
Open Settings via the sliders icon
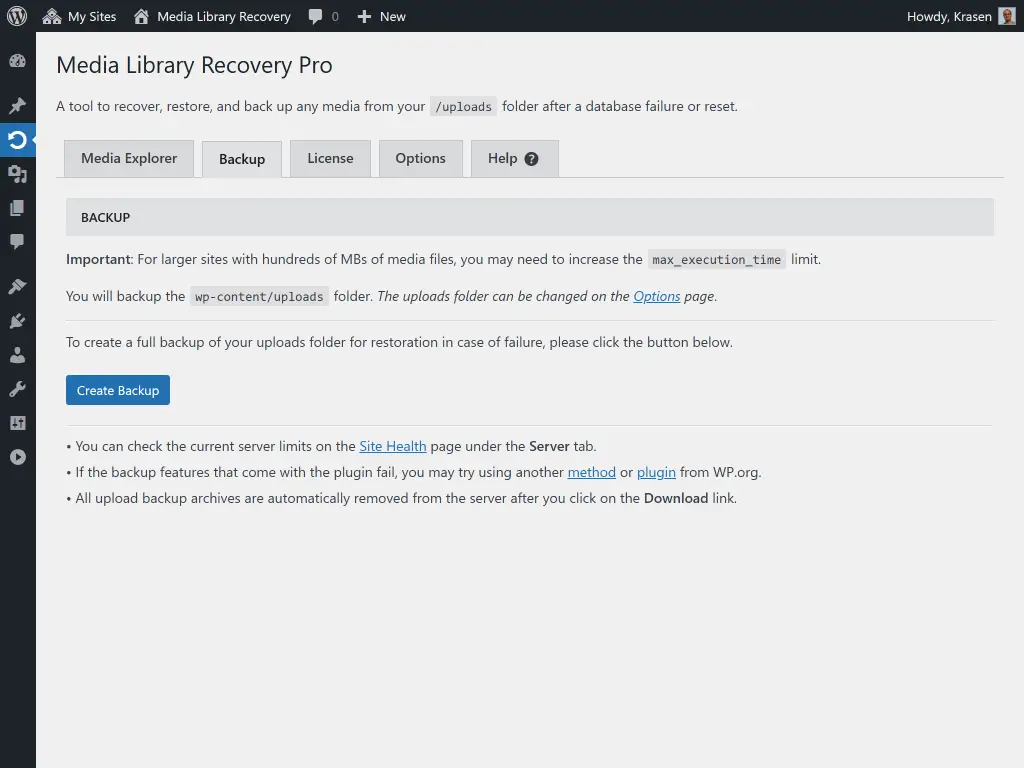click(17, 421)
